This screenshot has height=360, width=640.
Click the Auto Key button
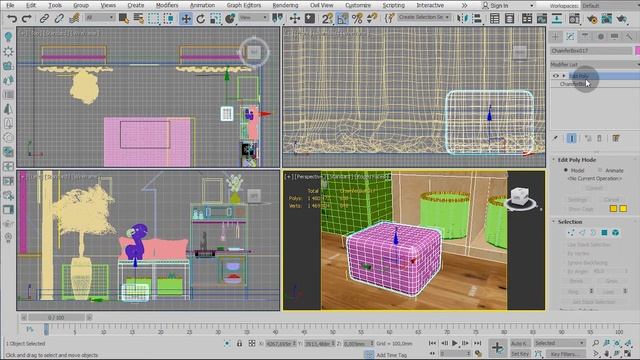tap(520, 344)
